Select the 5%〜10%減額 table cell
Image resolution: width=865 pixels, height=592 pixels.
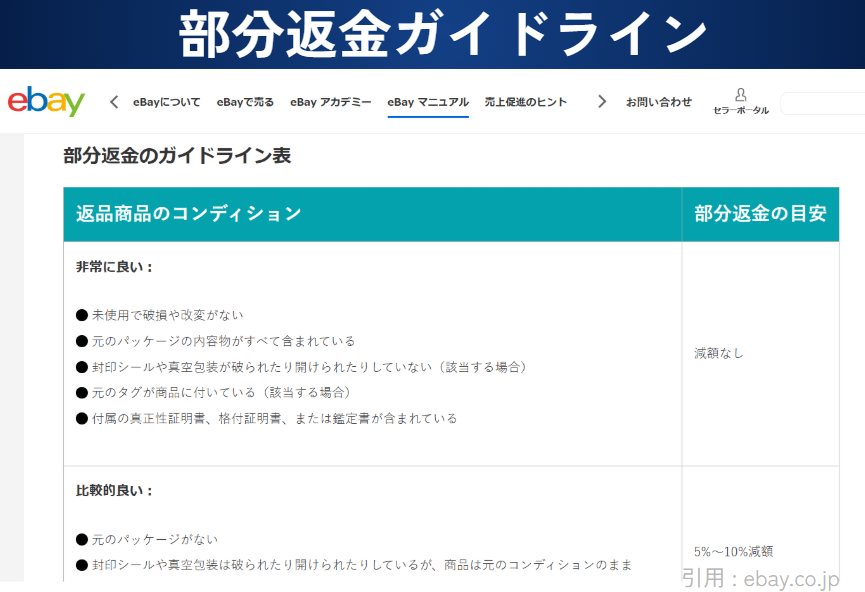(733, 551)
